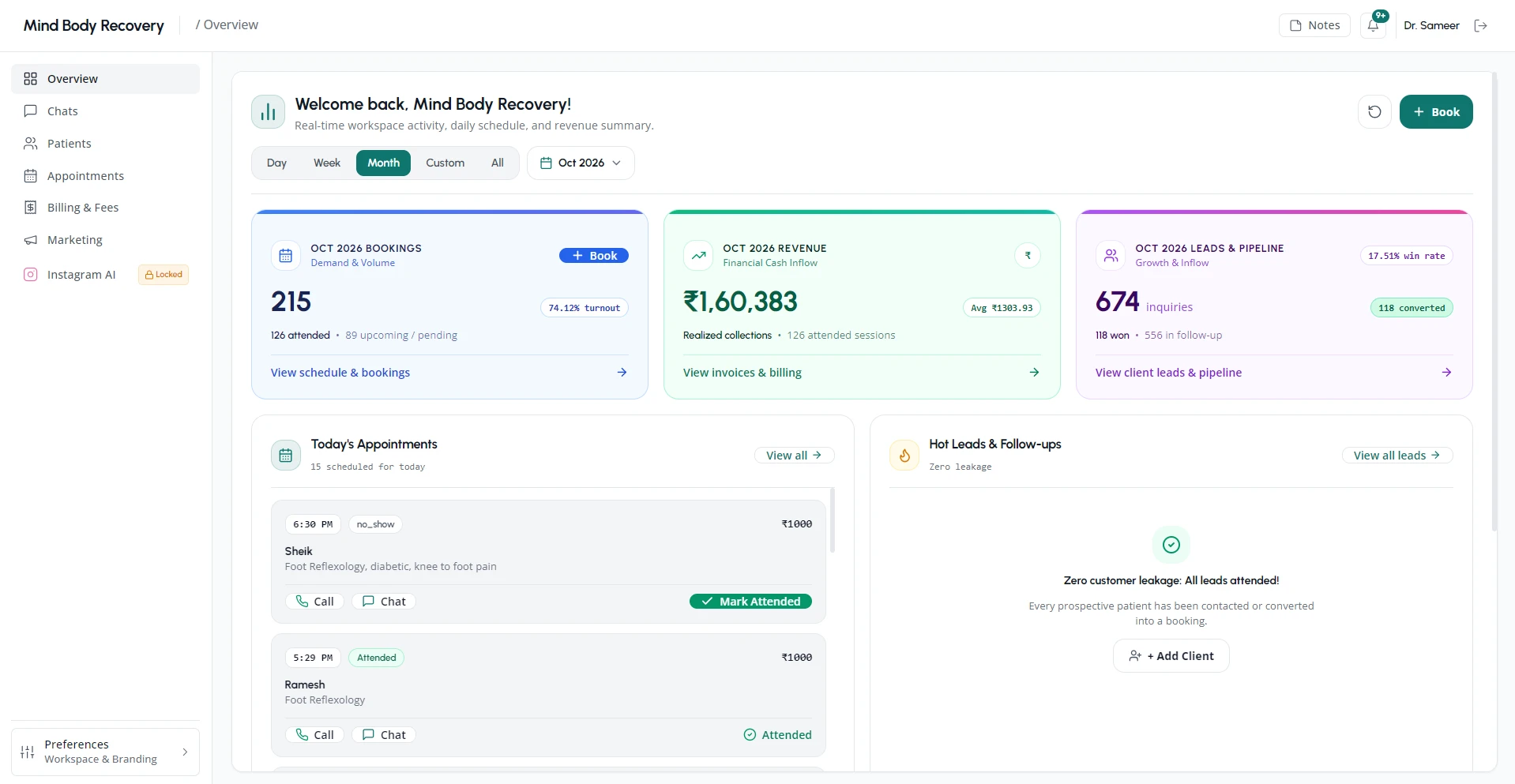The image size is (1515, 784).
Task: Click the Preferences sliders icon
Action: tap(28, 752)
